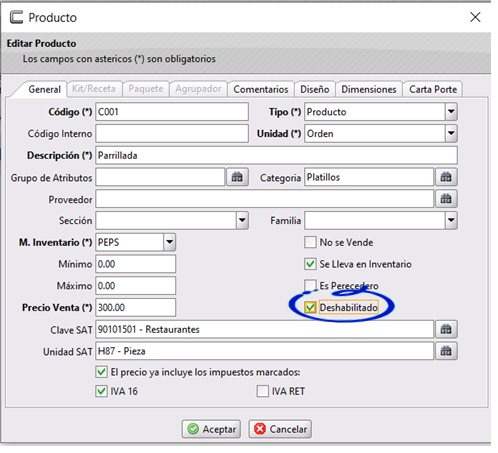Open the Familia dropdown list
The width and height of the screenshot is (498, 453).
point(451,220)
